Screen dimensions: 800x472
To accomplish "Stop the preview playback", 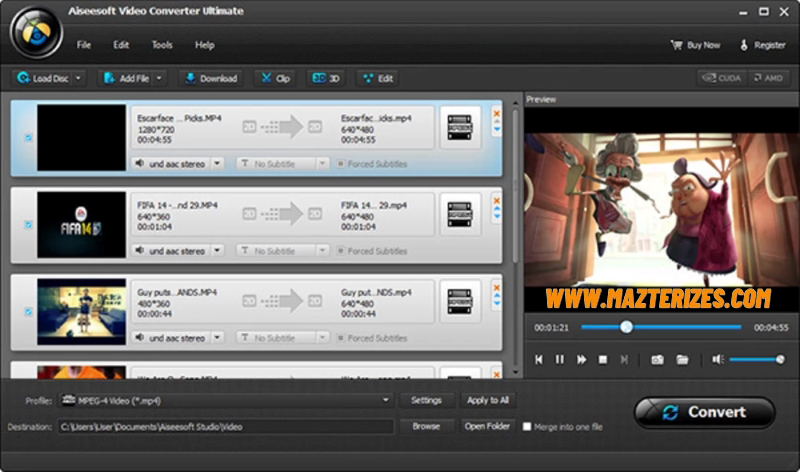I will (603, 360).
